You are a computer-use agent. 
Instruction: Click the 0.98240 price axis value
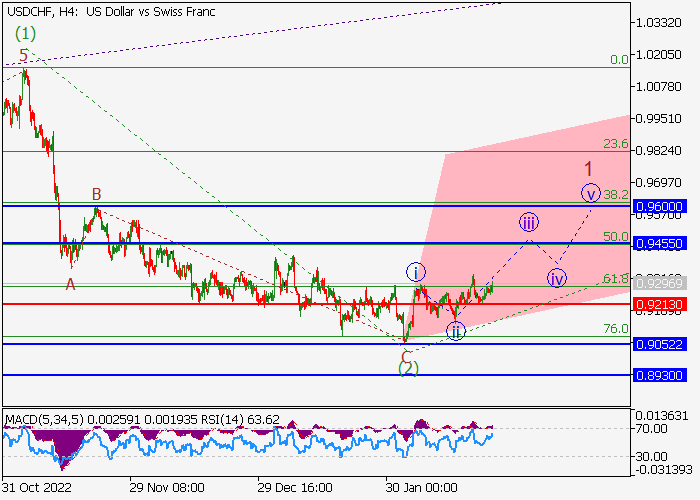(658, 150)
